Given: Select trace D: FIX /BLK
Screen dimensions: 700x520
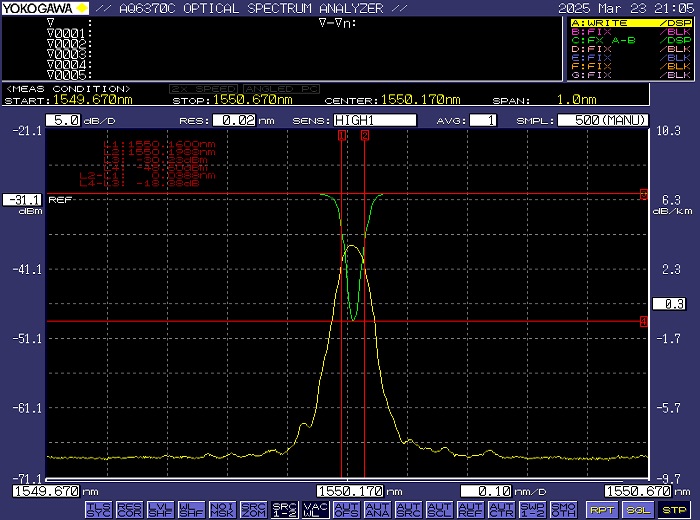Looking at the screenshot, I should tap(631, 49).
